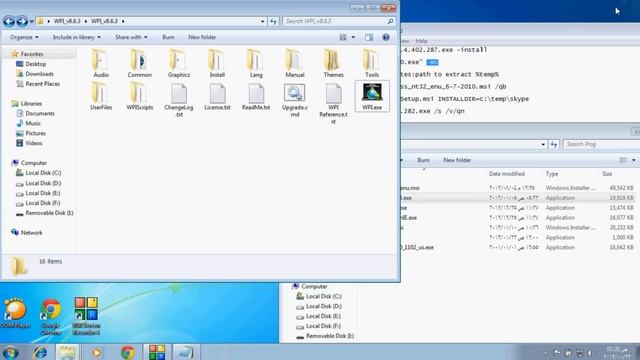Expand the views options arrow
The height and width of the screenshot is (360, 640).
click(353, 37)
